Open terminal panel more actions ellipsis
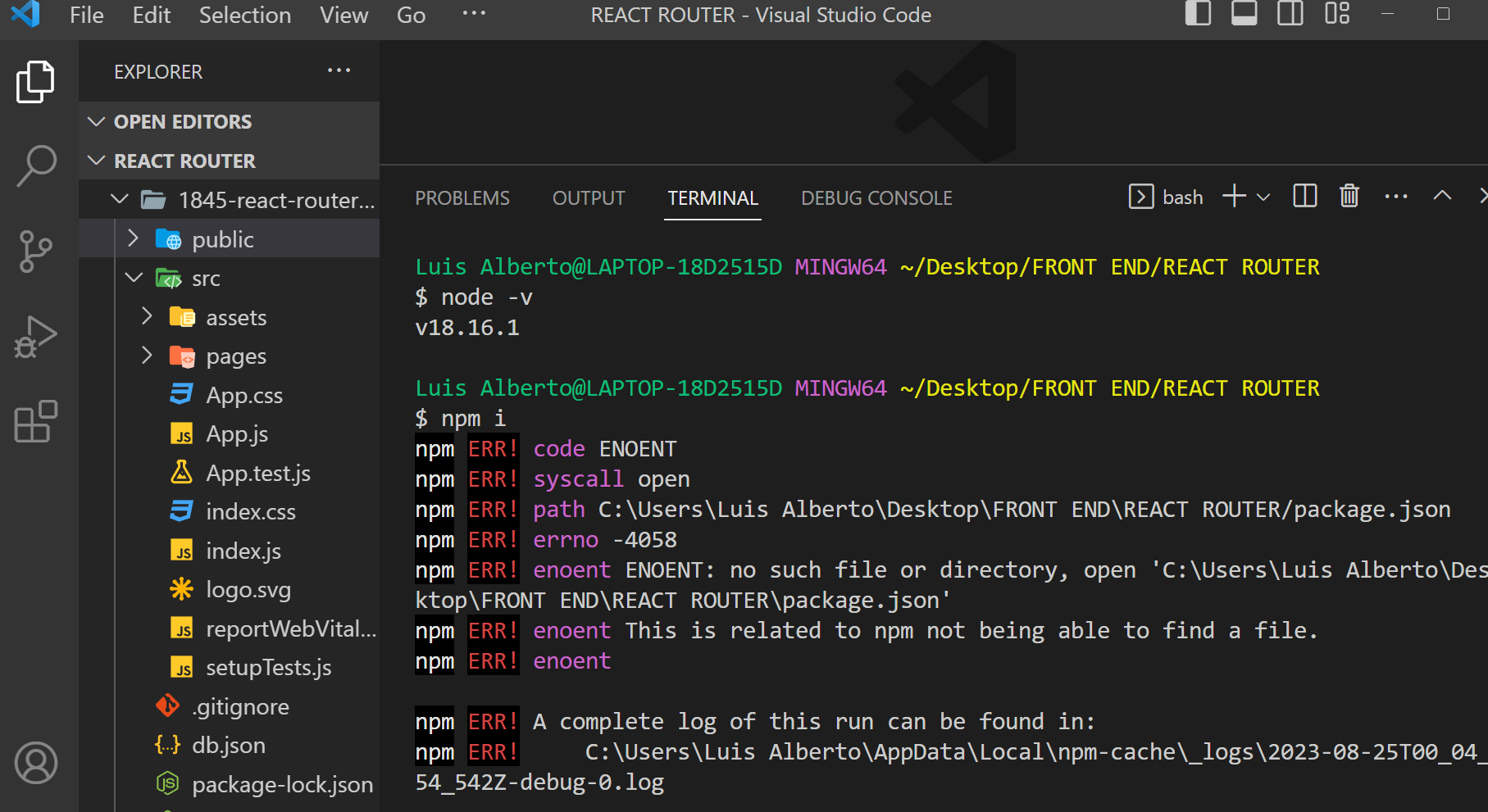This screenshot has height=812, width=1488. (x=1396, y=197)
